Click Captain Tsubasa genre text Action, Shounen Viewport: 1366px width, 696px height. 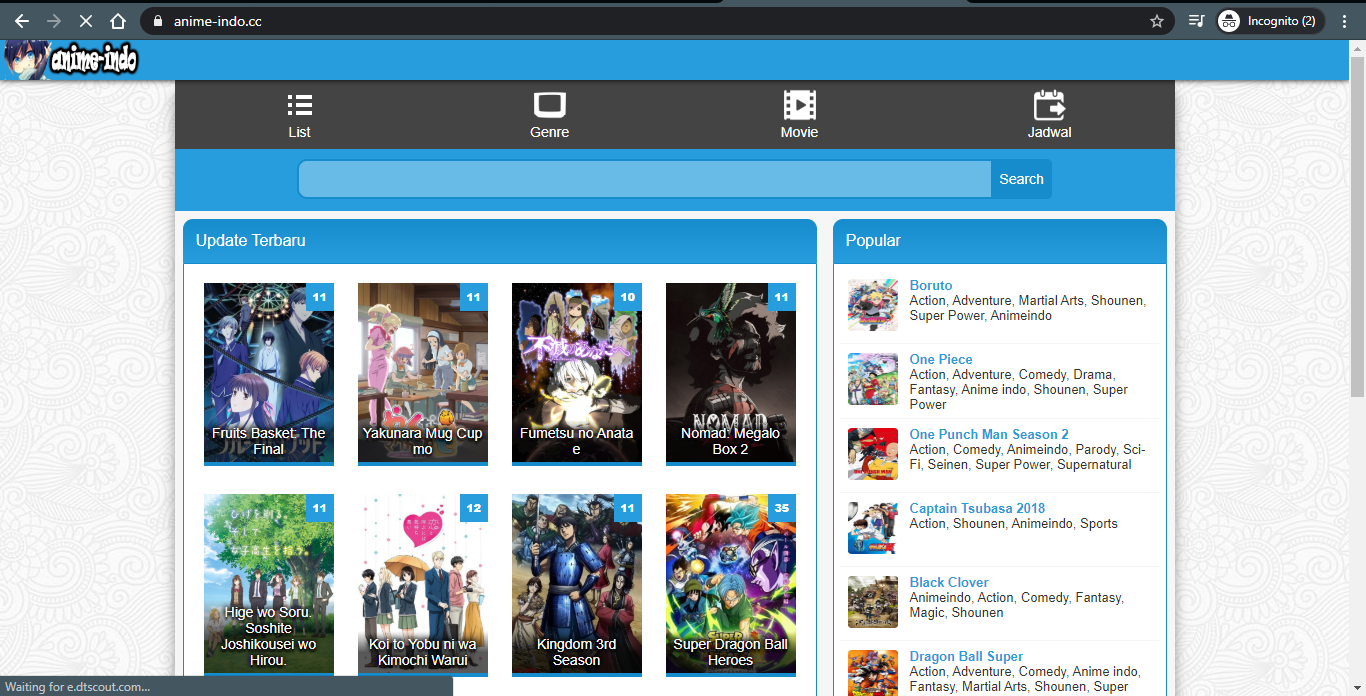(x=1014, y=523)
